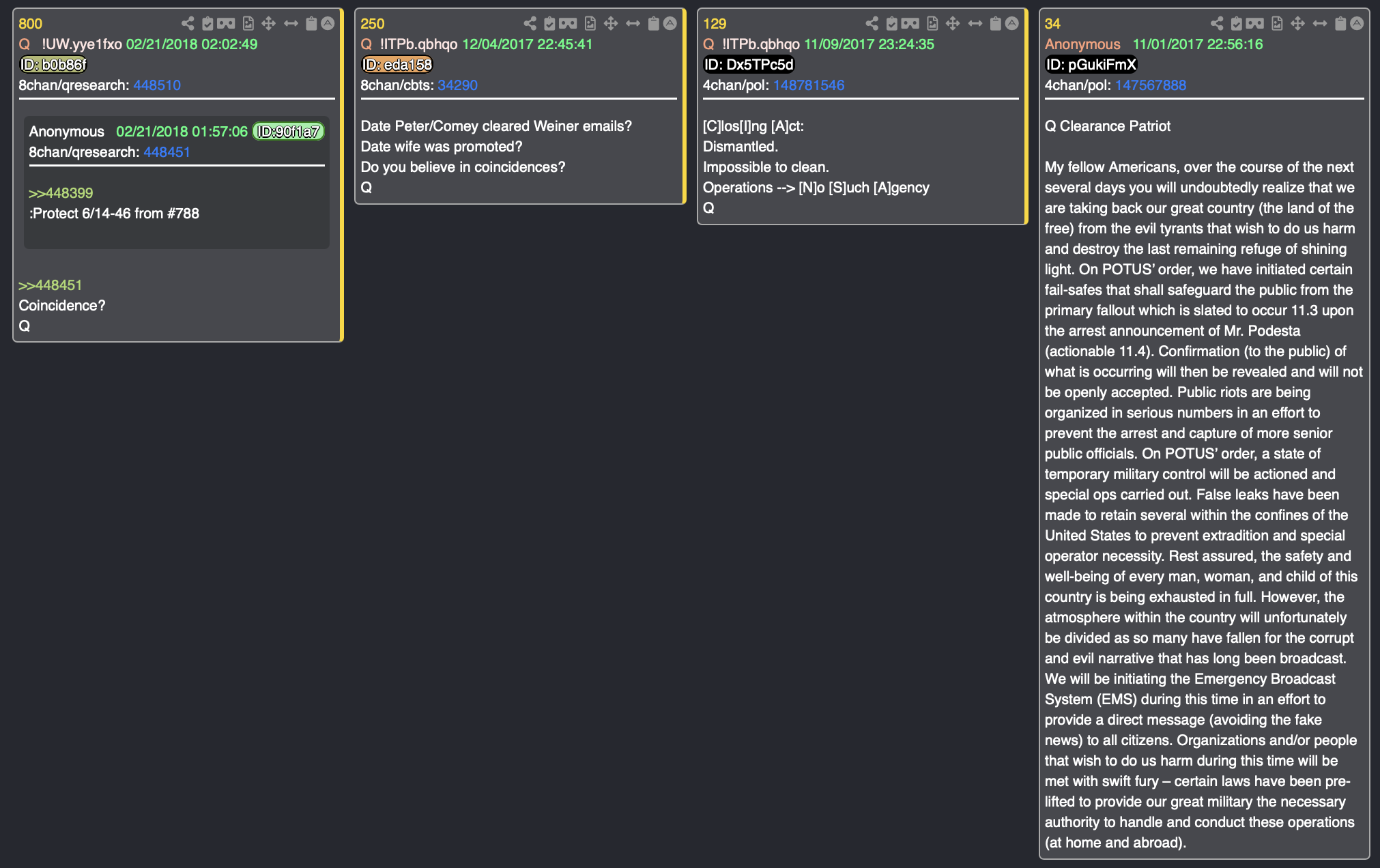
Task: Click the text 'Q Clearance Patriot'
Action: (x=1108, y=126)
